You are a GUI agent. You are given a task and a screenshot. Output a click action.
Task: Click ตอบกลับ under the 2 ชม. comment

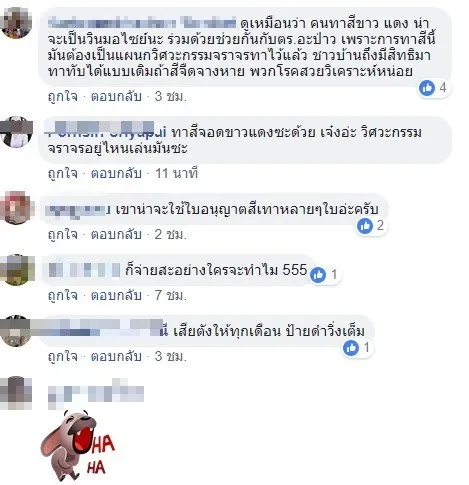(116, 234)
